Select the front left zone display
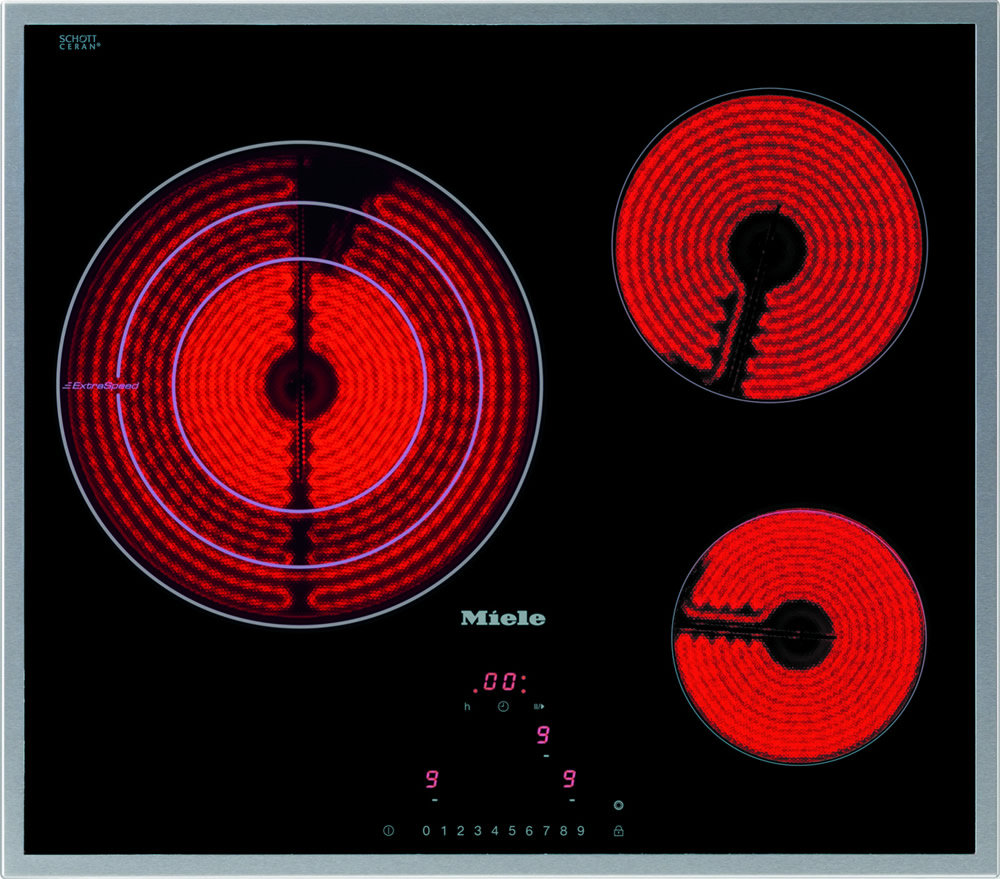Image resolution: width=1000 pixels, height=879 pixels. tap(435, 779)
